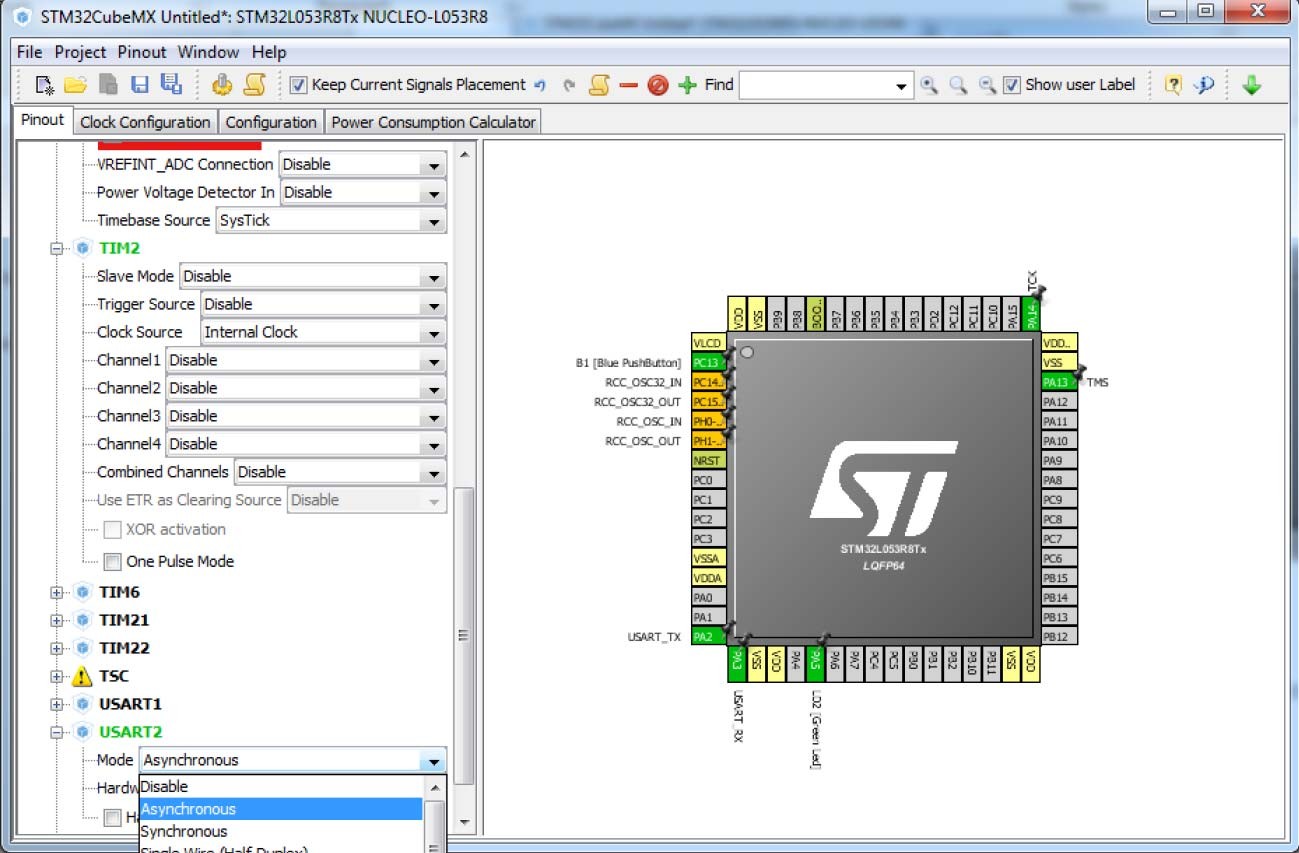
Task: Select Disable in the Mode list
Action: tap(281, 787)
